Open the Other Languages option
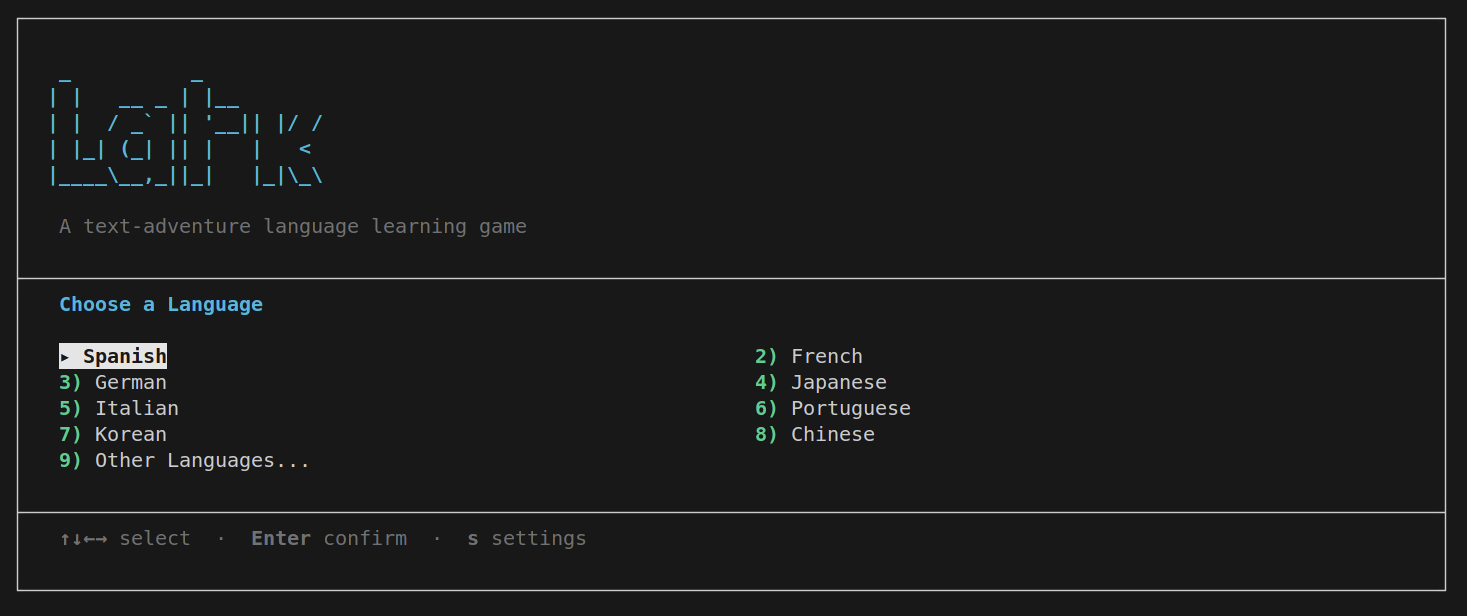 (201, 460)
